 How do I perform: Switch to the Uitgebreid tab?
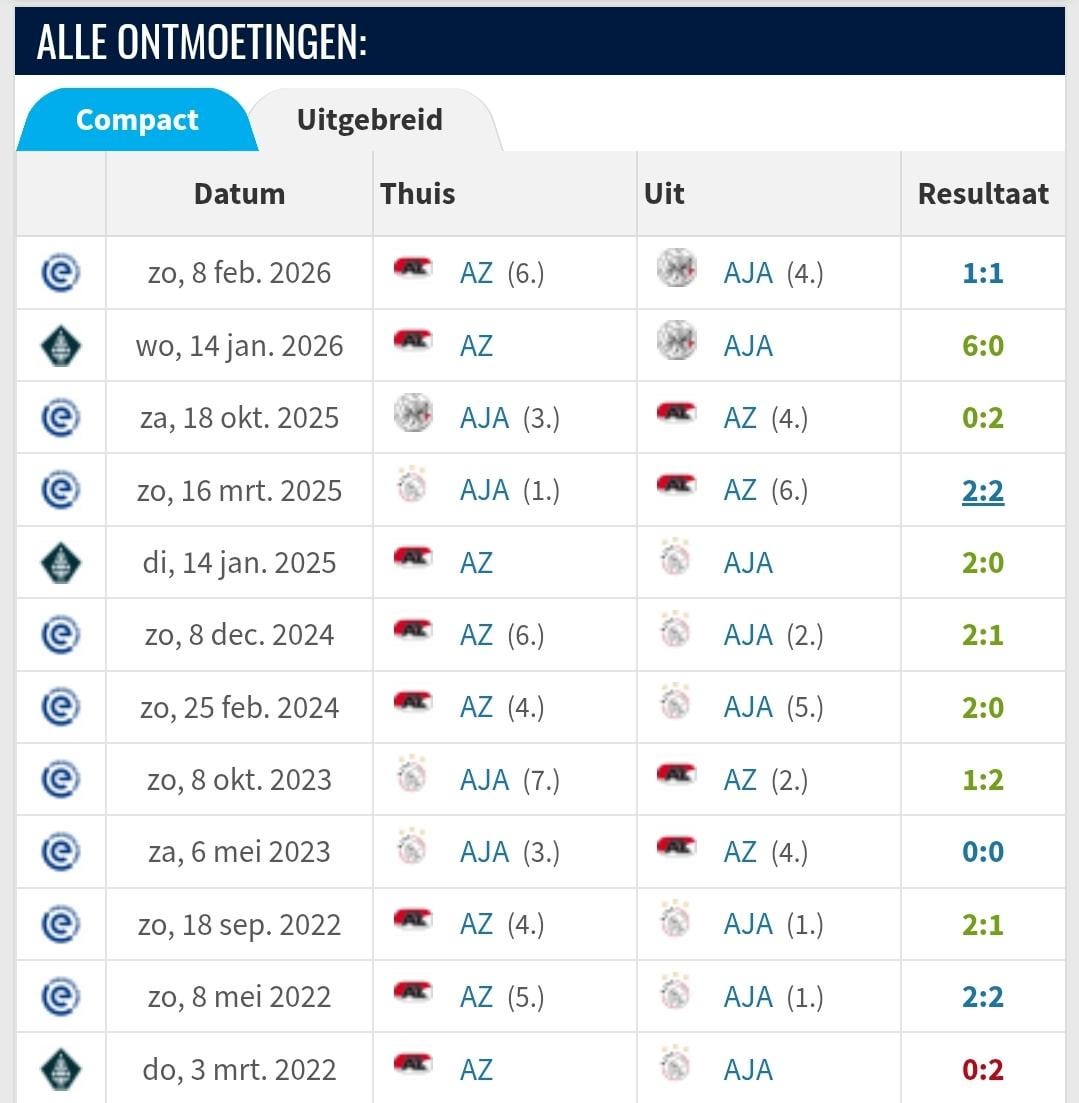[x=370, y=120]
